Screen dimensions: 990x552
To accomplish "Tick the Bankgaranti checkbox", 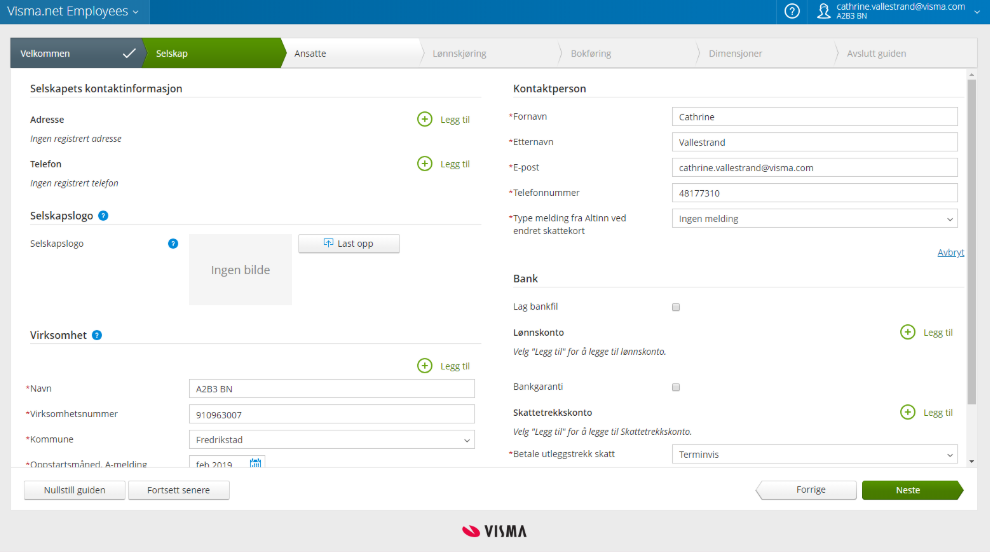I will point(676,387).
